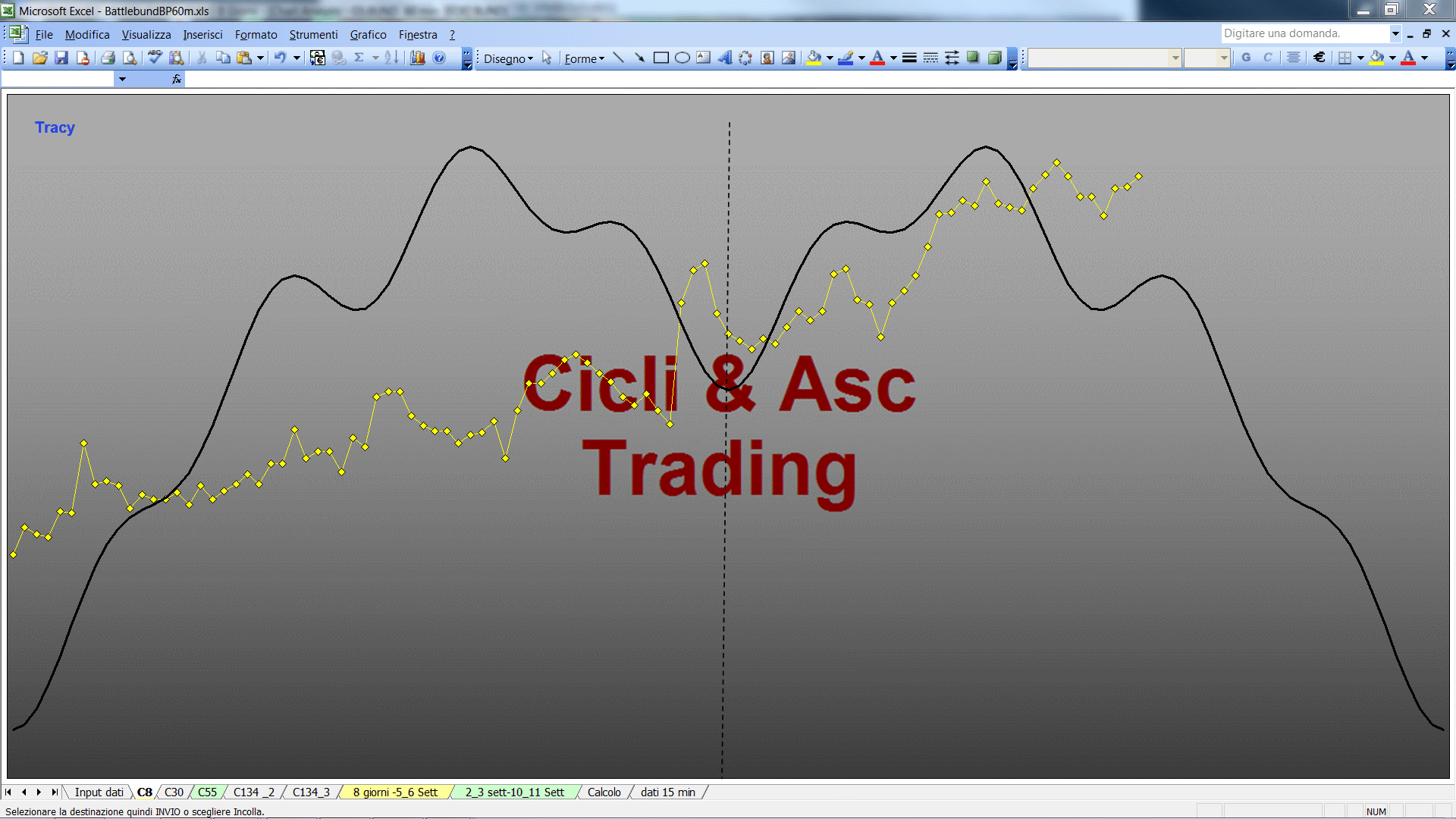This screenshot has height=819, width=1456.
Task: Click the Dash Style icon
Action: pyautogui.click(x=930, y=58)
